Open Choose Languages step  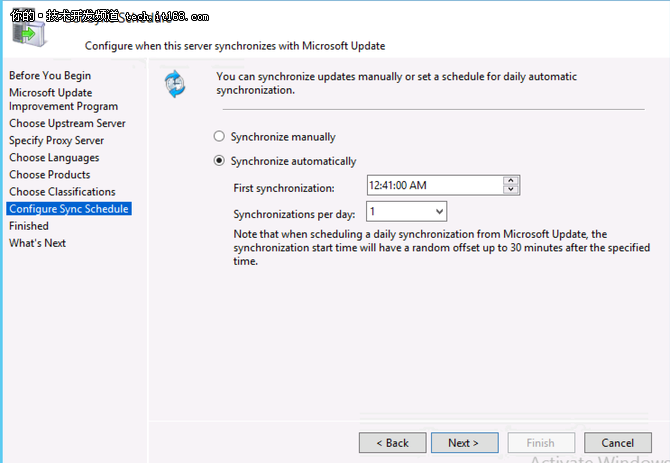[x=54, y=158]
